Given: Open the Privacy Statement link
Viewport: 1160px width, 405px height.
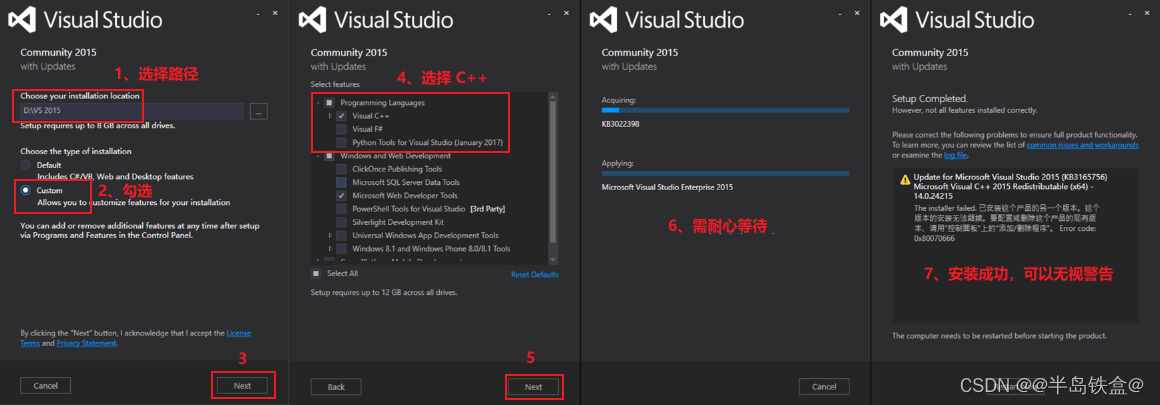Looking at the screenshot, I should click(x=86, y=343).
